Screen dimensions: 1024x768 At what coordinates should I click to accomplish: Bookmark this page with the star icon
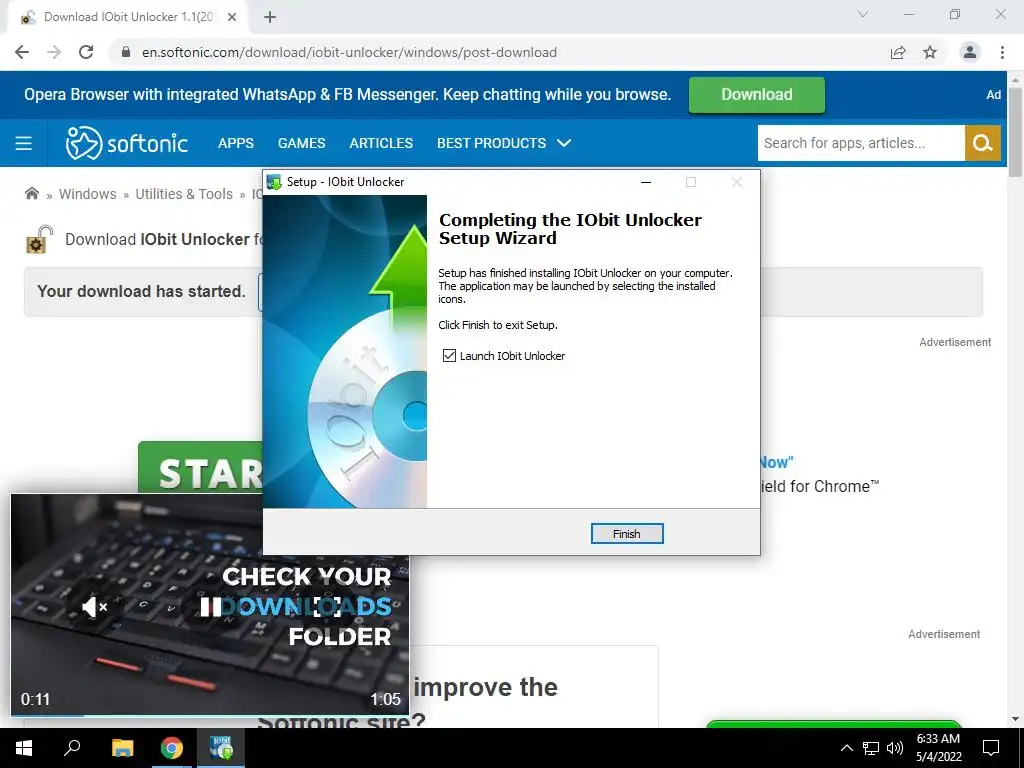(930, 52)
